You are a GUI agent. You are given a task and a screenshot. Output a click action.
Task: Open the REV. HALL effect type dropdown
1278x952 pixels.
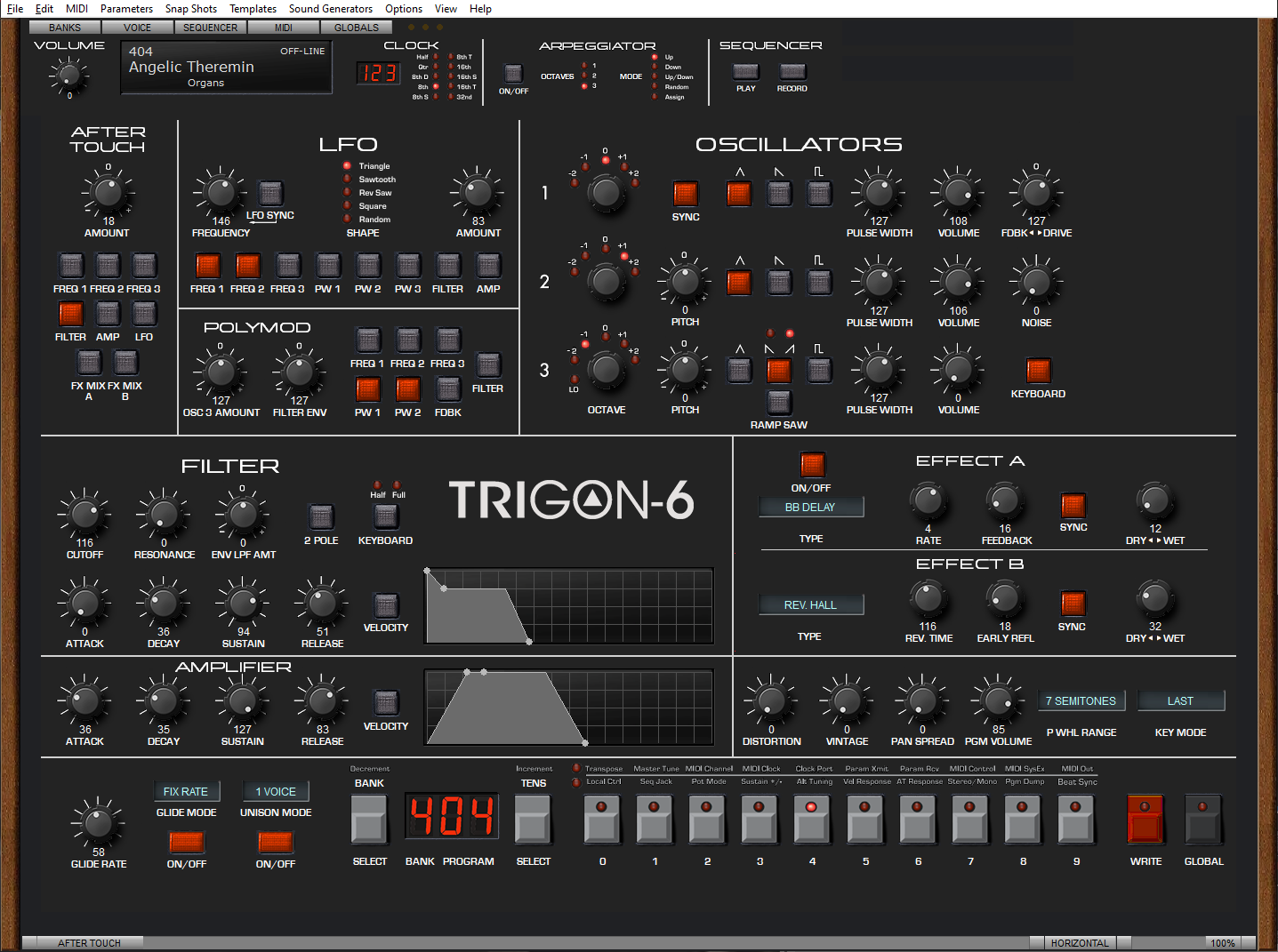pyautogui.click(x=811, y=605)
